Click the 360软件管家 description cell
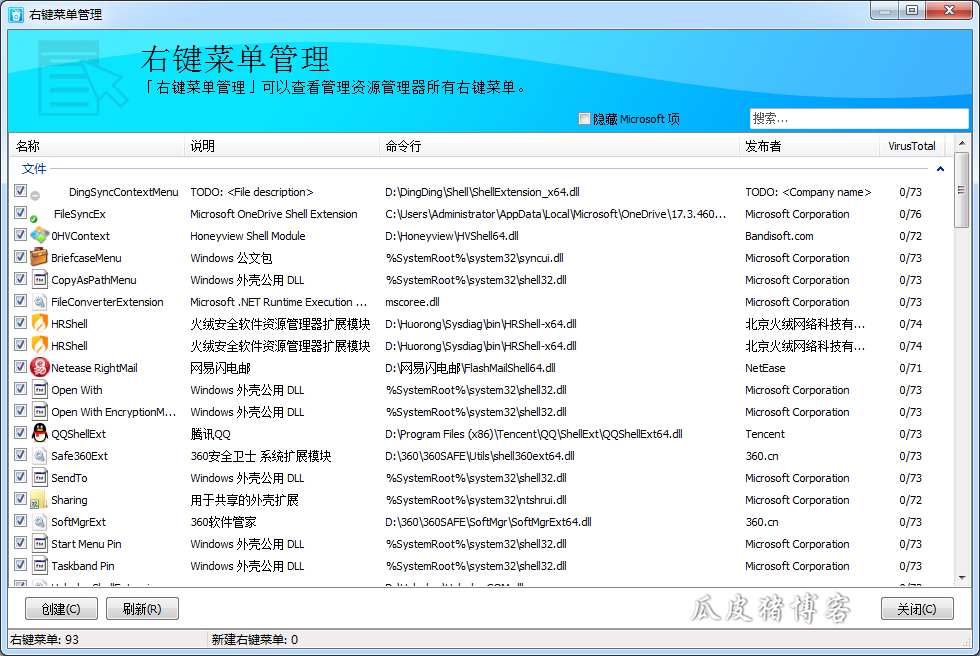This screenshot has height=656, width=980. (223, 522)
